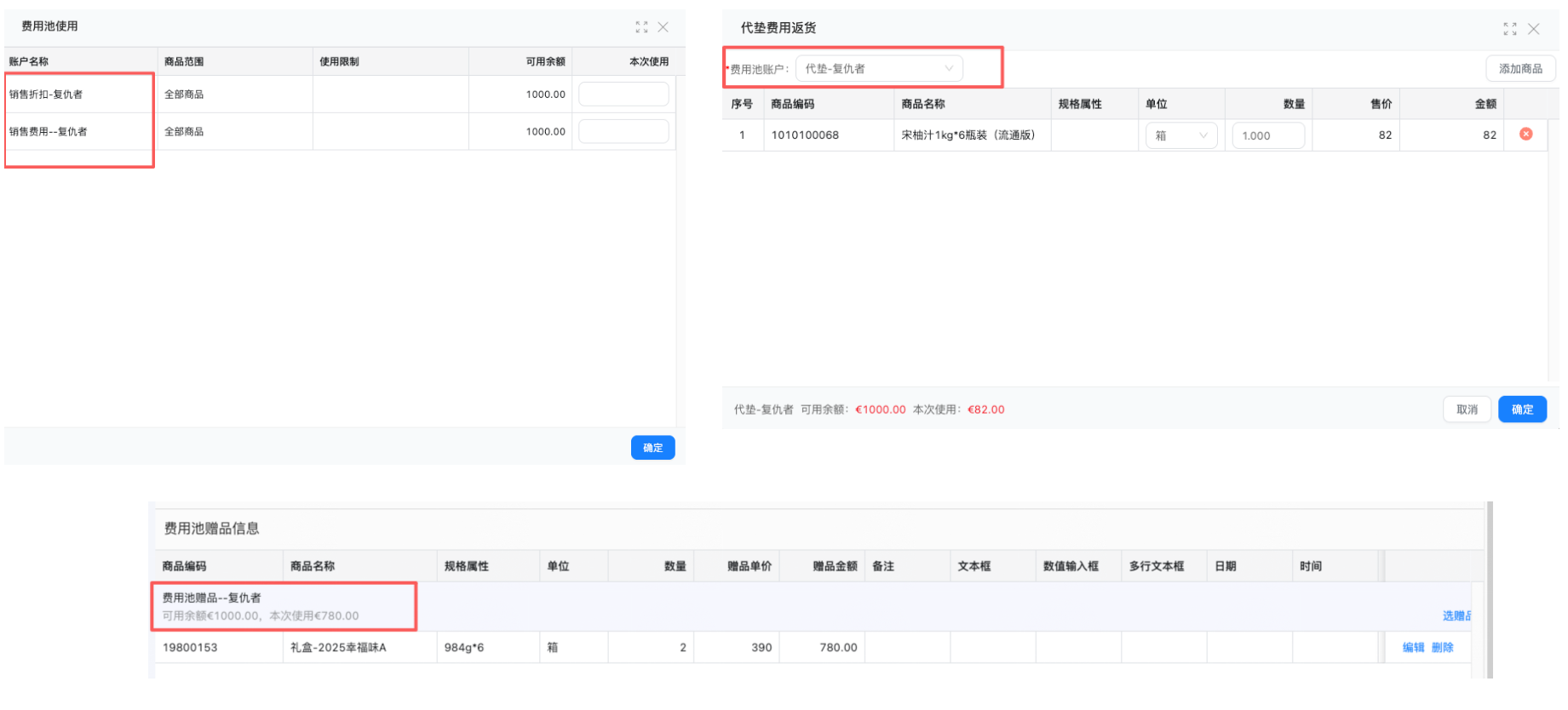1568x710 pixels.
Task: Click 取消 in 代垫费用返货 dialog
Action: [1467, 409]
